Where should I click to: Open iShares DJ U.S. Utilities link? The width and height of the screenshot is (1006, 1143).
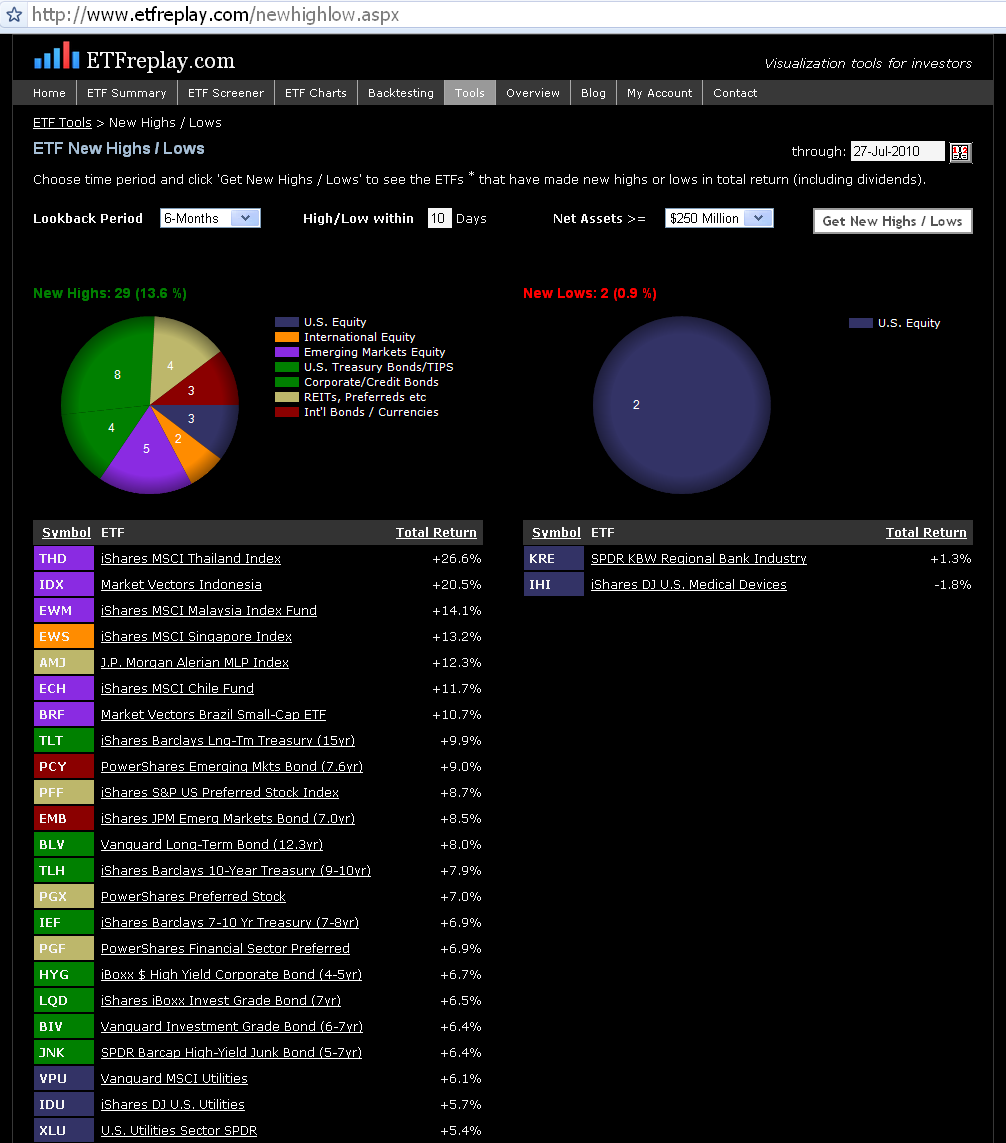click(173, 1105)
